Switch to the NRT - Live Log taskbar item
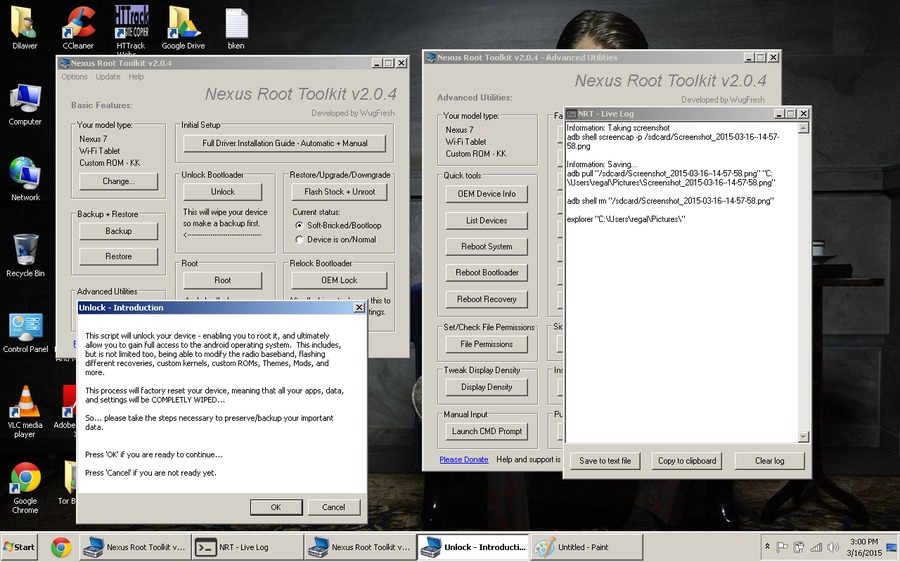900x562 pixels. point(248,547)
